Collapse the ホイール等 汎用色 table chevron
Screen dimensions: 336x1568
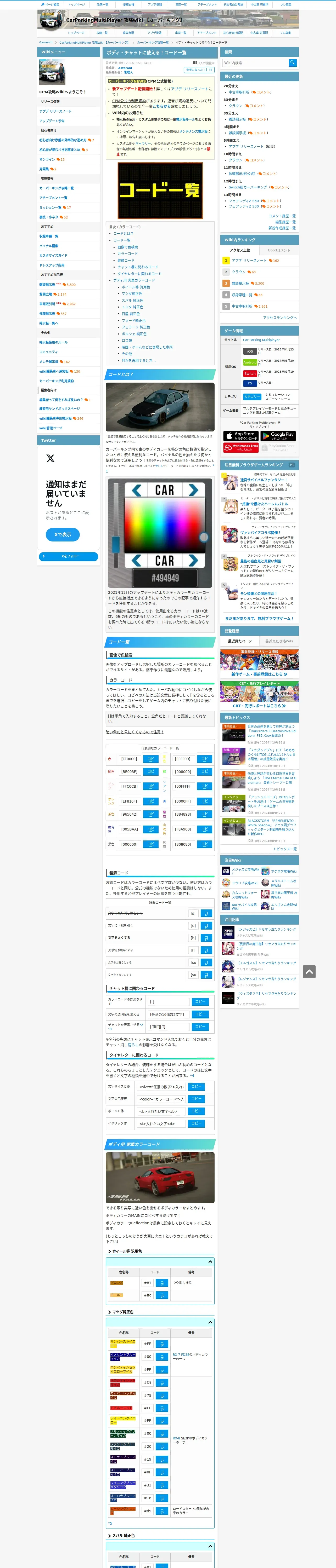pos(210,1262)
